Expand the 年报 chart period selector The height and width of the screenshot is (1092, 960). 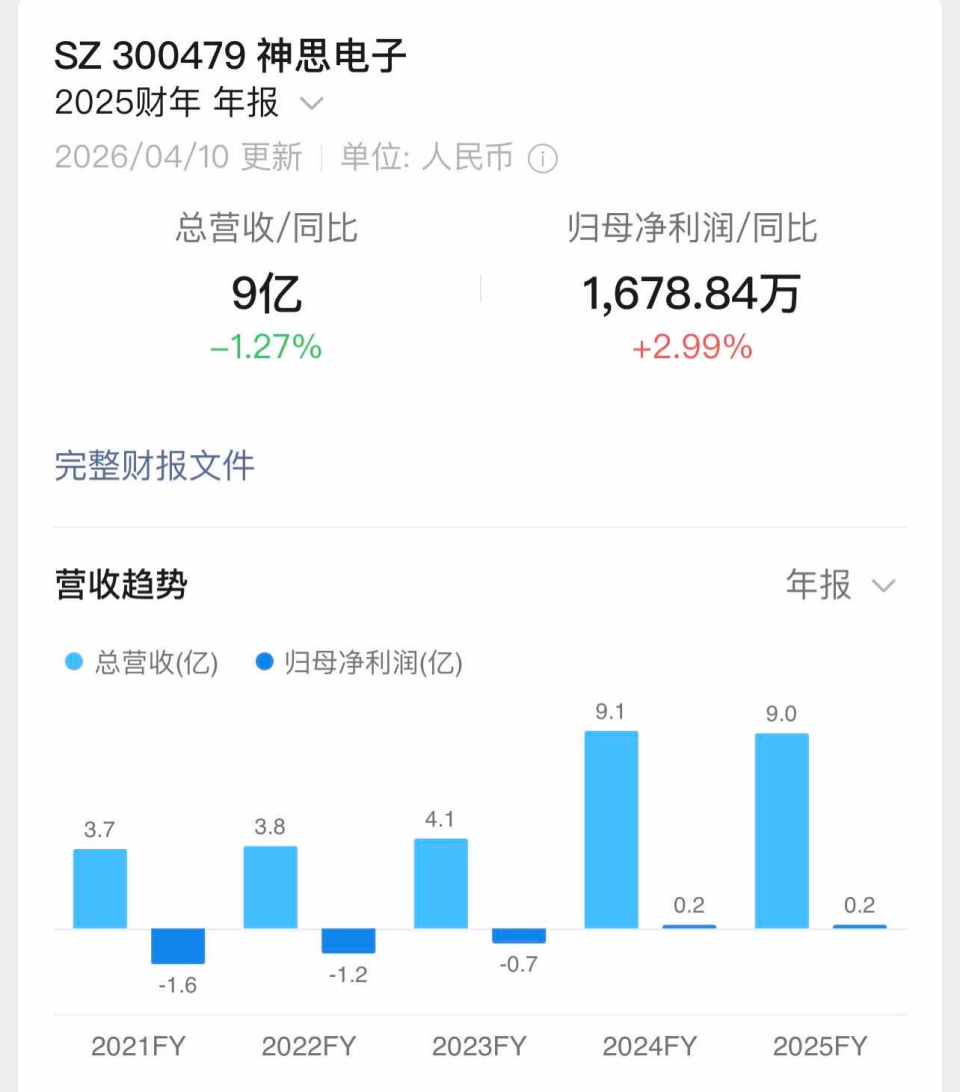click(841, 584)
